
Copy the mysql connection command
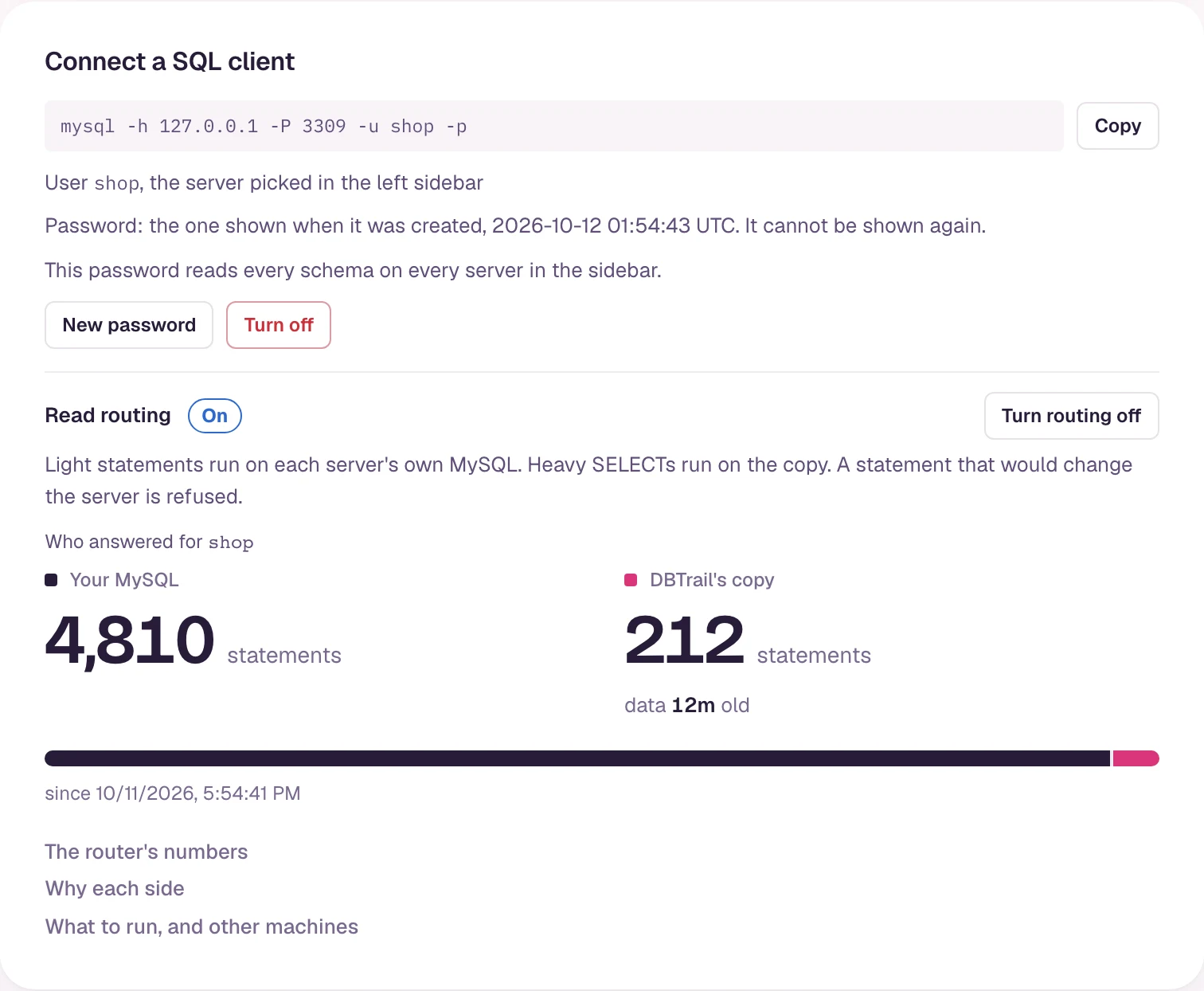1117,126
